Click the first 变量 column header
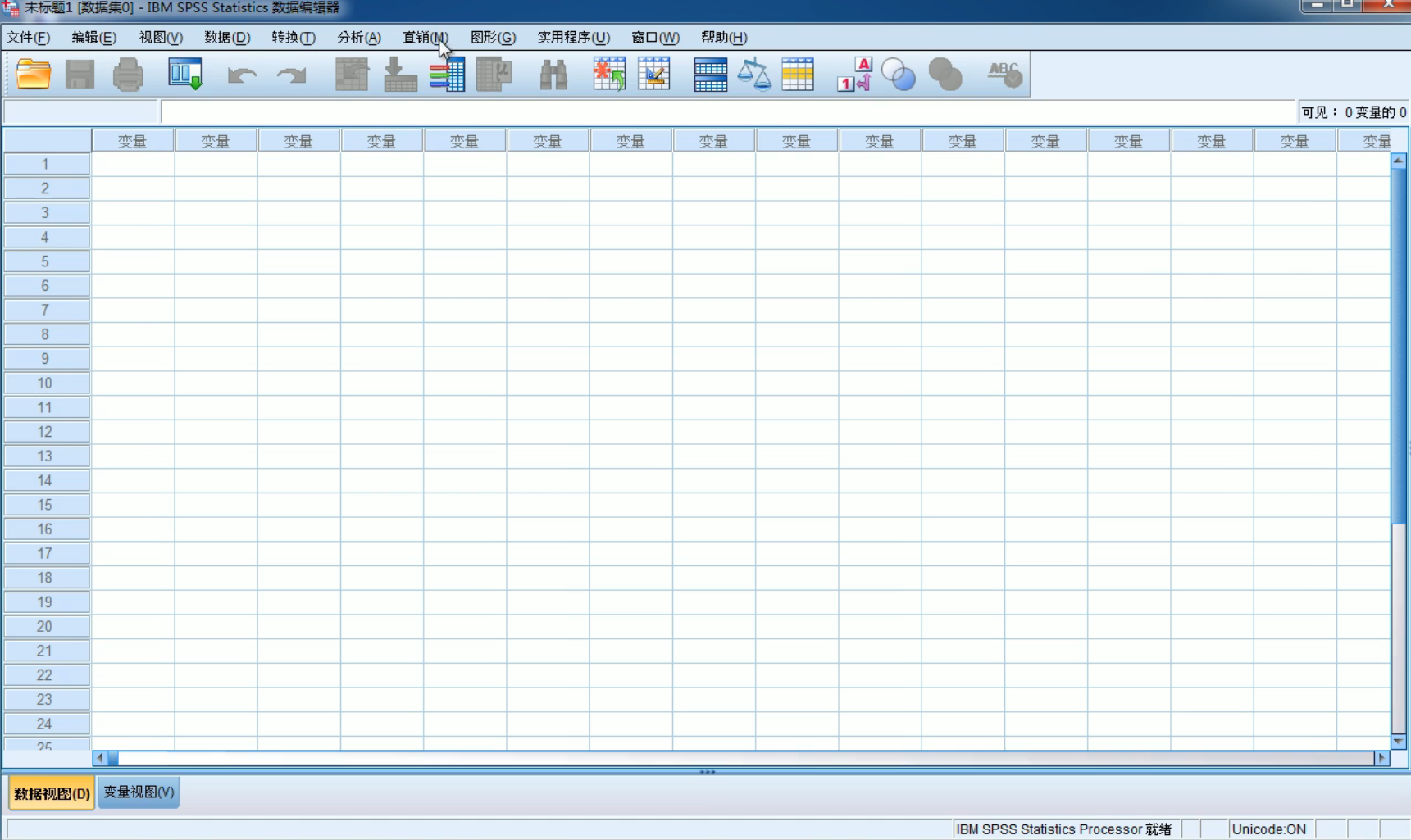This screenshot has width=1411, height=840. 132,141
